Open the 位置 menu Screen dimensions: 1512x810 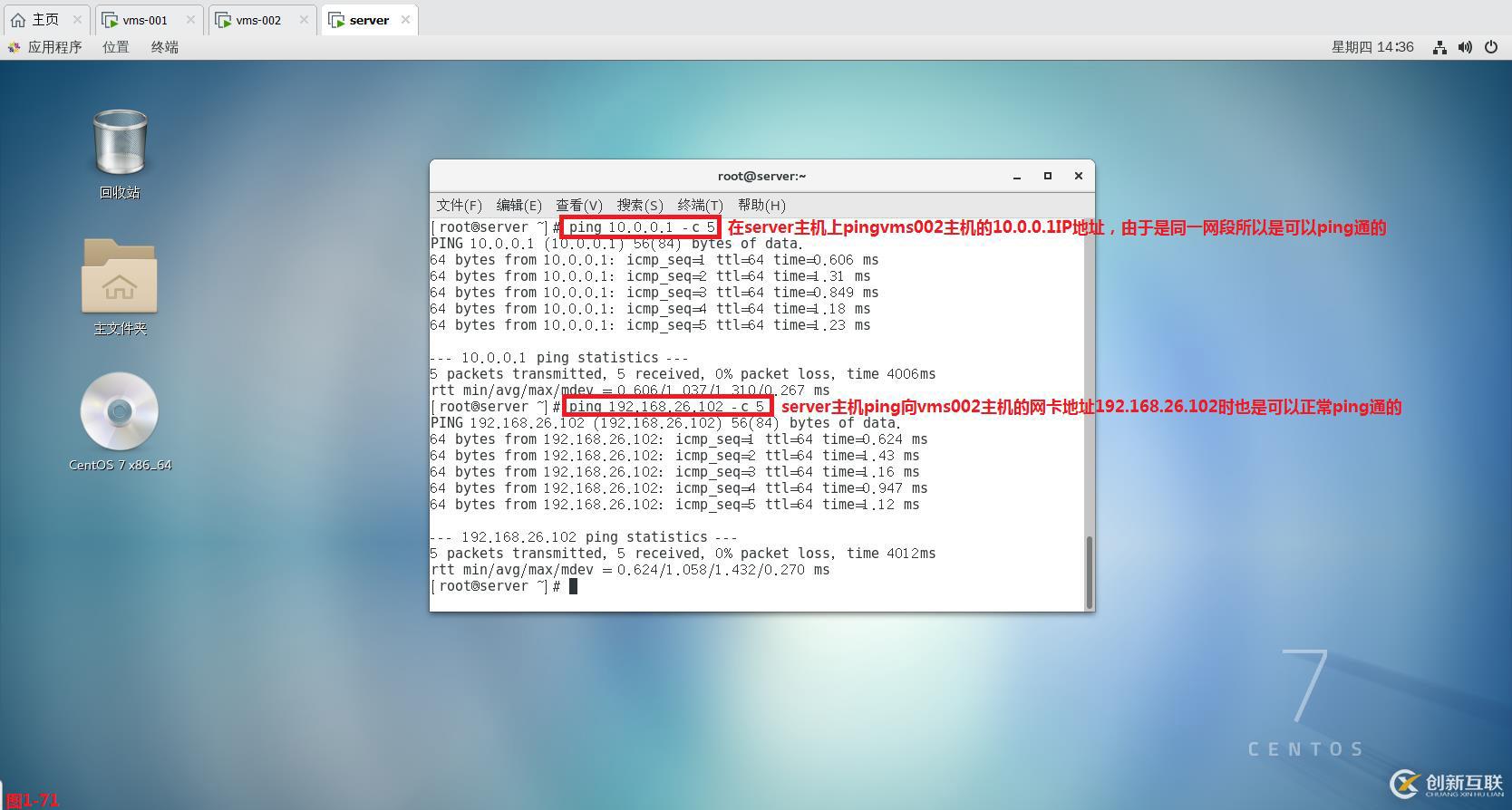pyautogui.click(x=115, y=47)
